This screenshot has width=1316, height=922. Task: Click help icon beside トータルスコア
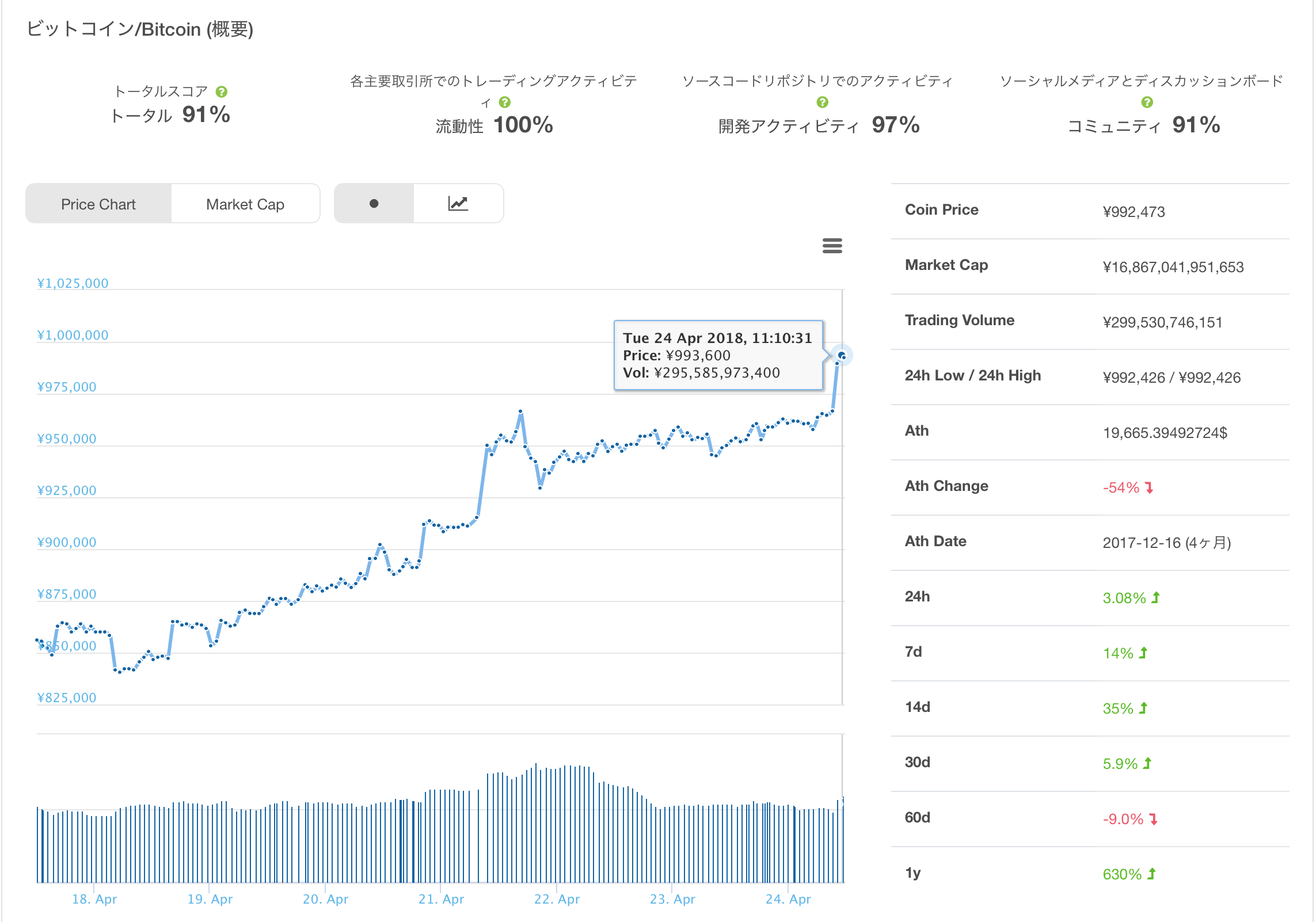222,92
